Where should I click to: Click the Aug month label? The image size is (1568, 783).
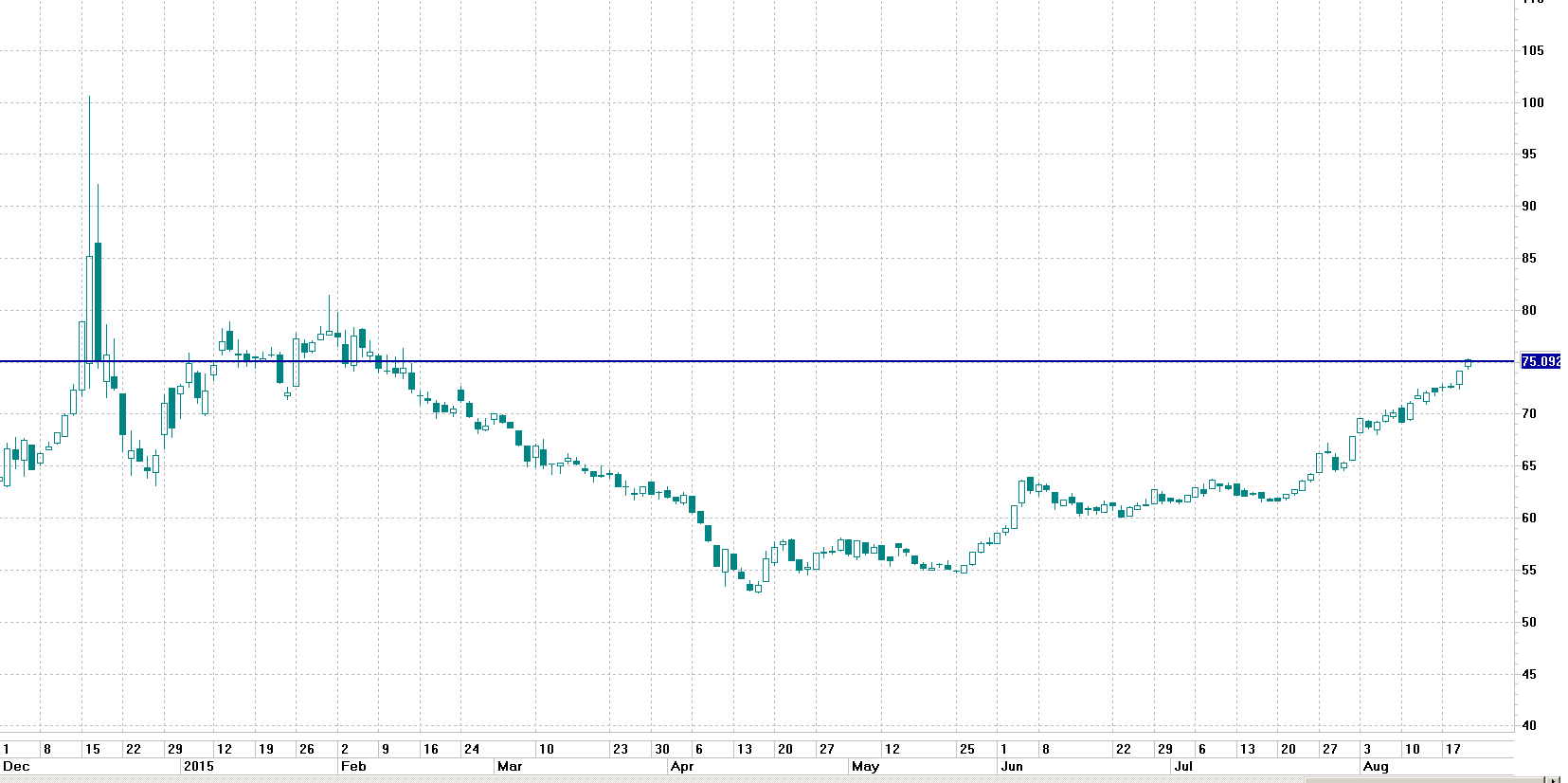(x=1376, y=766)
